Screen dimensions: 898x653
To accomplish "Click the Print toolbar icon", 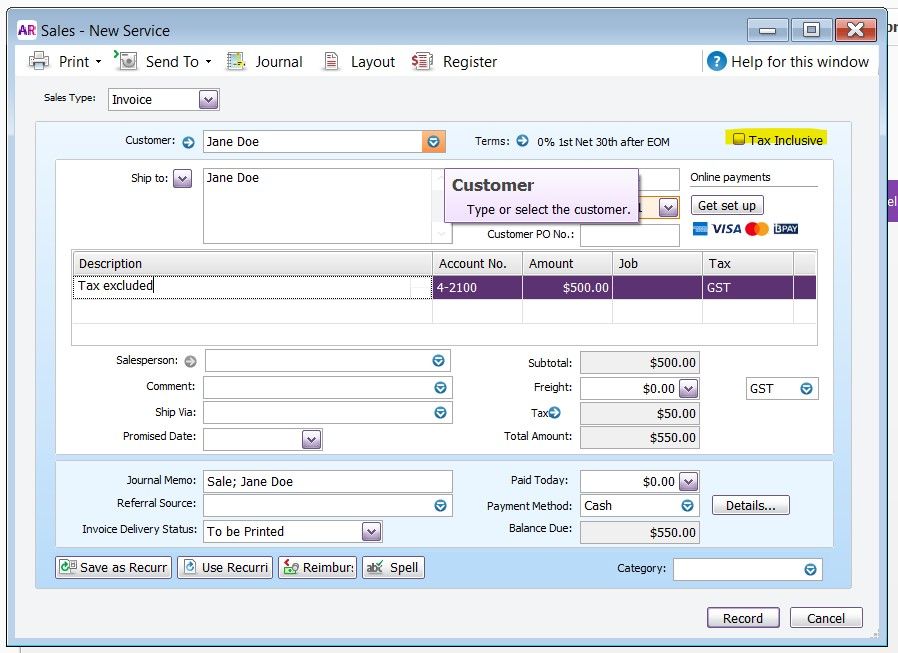I will point(40,61).
